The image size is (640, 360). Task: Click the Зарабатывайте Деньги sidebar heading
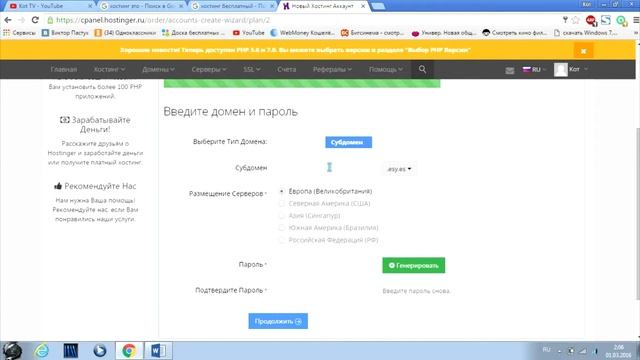[x=95, y=124]
